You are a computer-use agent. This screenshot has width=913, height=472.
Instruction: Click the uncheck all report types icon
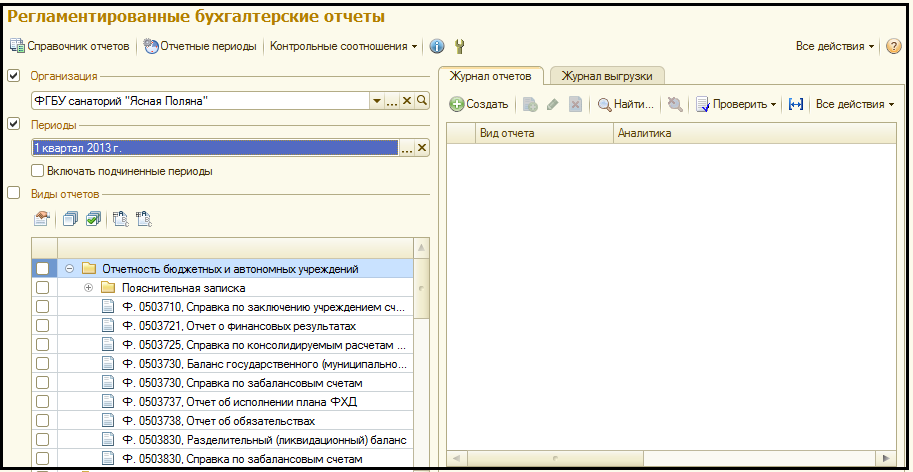pyautogui.click(x=70, y=218)
